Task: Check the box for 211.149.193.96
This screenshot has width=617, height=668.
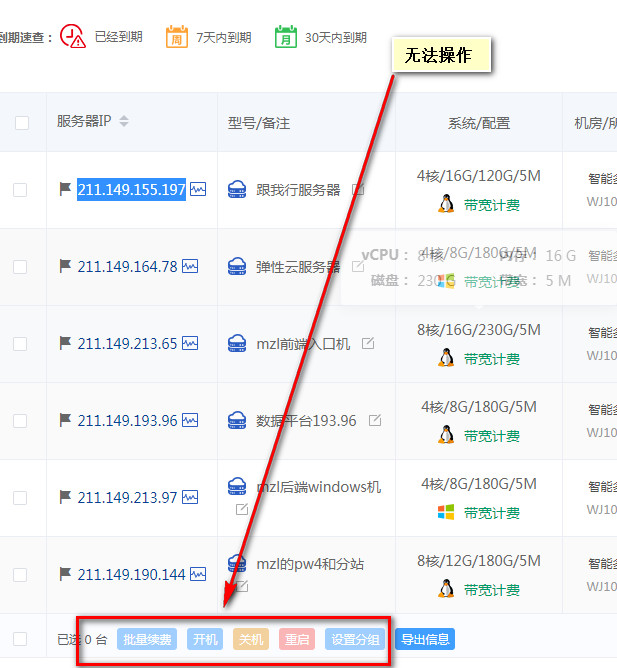Action: click(x=20, y=421)
